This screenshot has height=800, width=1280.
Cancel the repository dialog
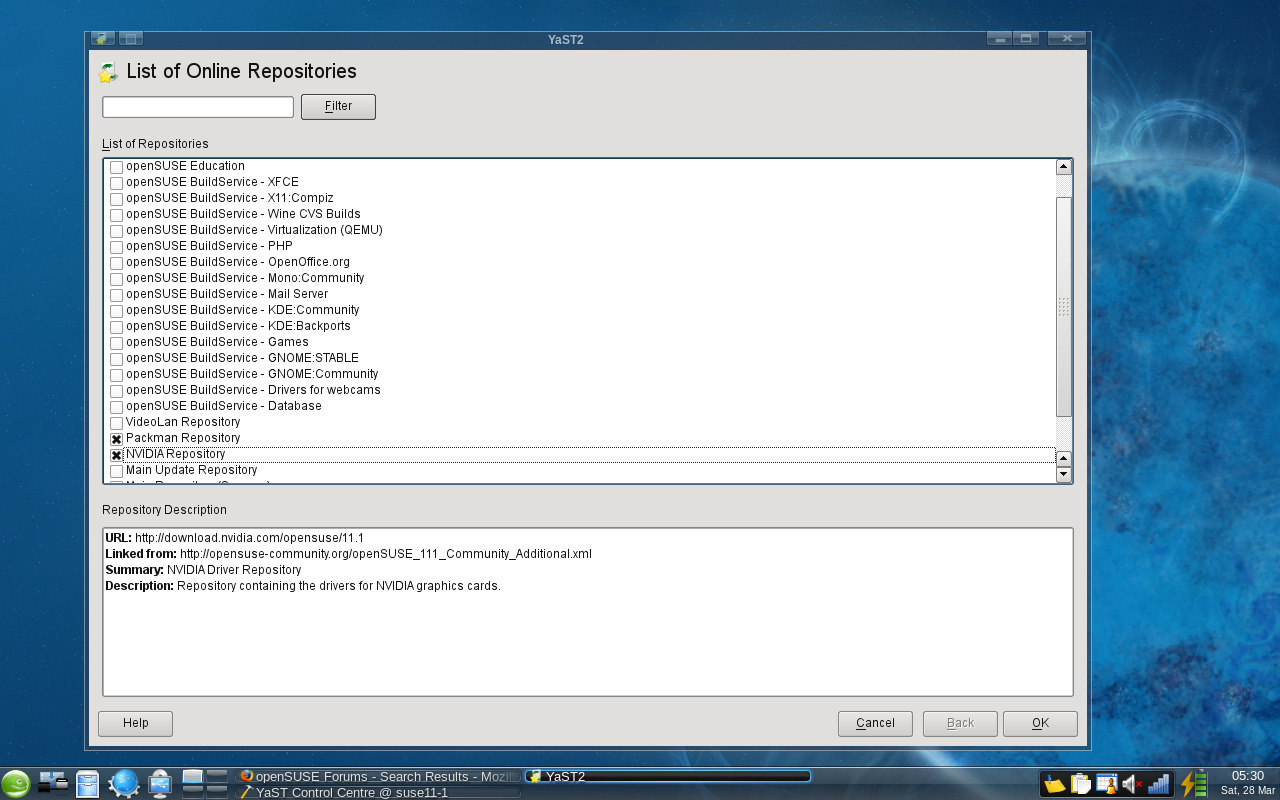[x=875, y=724]
